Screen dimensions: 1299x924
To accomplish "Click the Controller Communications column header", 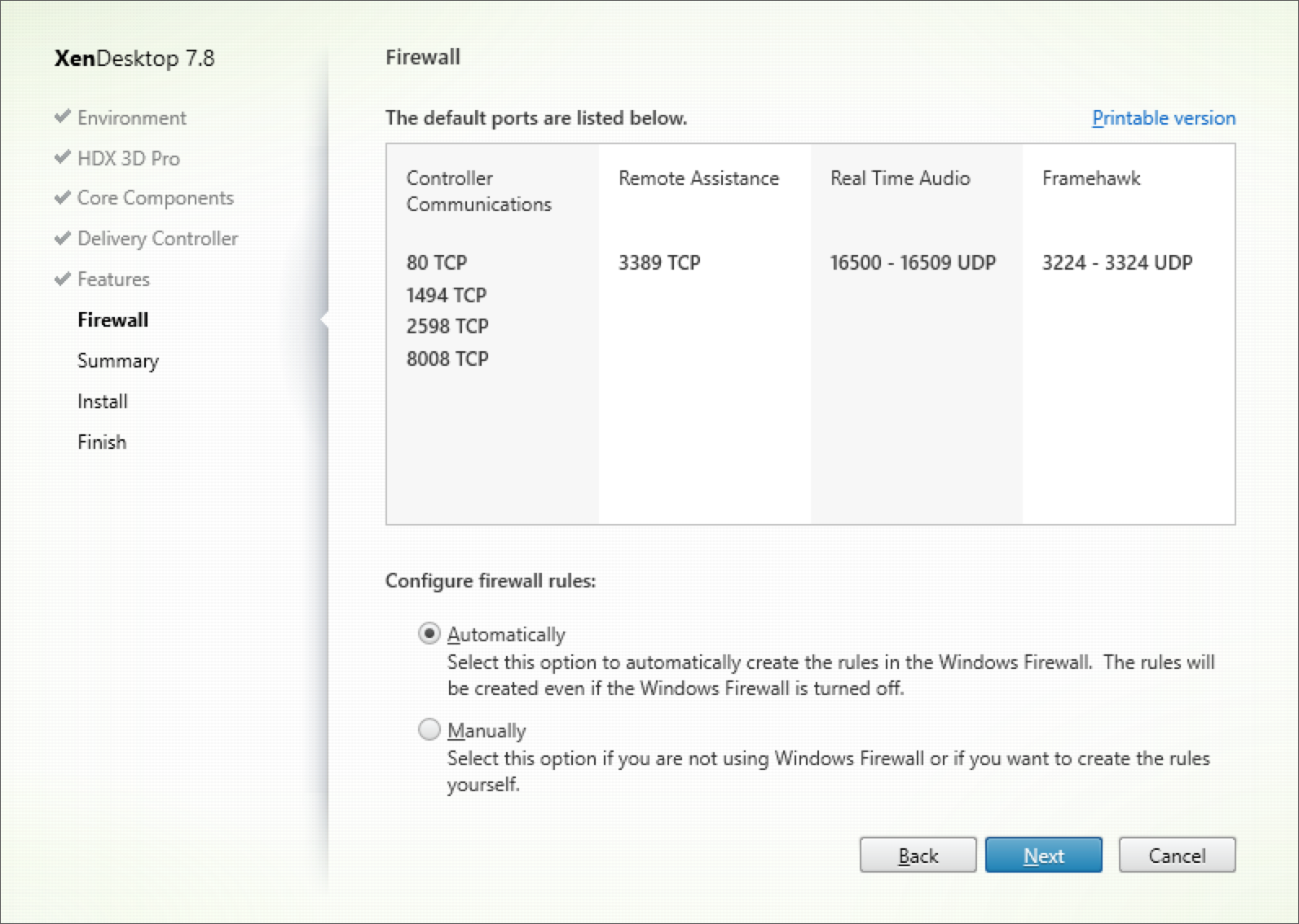I will coord(478,191).
